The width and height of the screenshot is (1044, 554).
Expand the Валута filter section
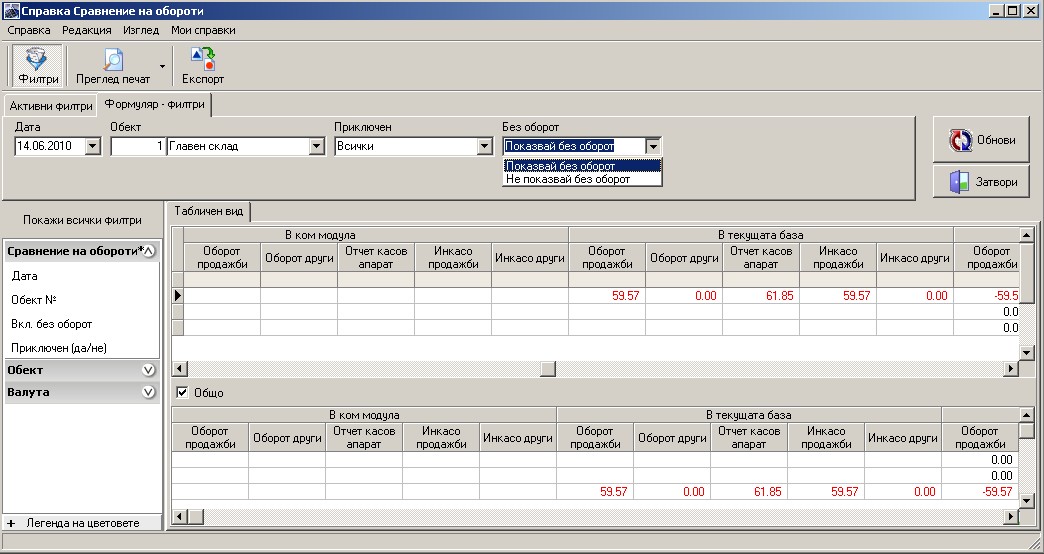point(148,392)
